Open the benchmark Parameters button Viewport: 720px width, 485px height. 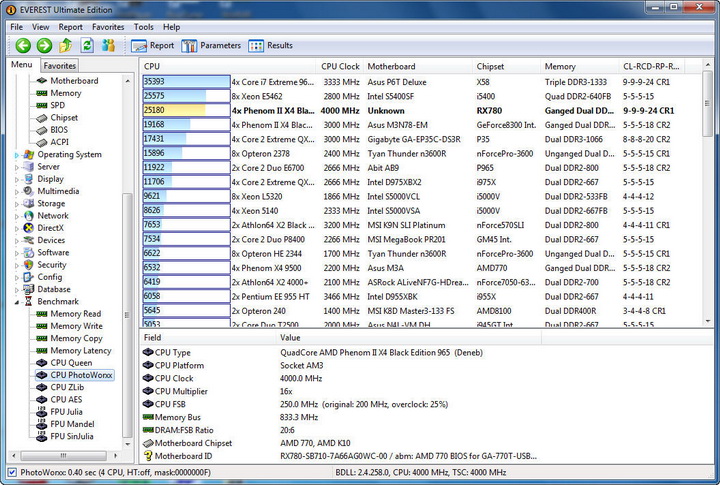pos(211,45)
